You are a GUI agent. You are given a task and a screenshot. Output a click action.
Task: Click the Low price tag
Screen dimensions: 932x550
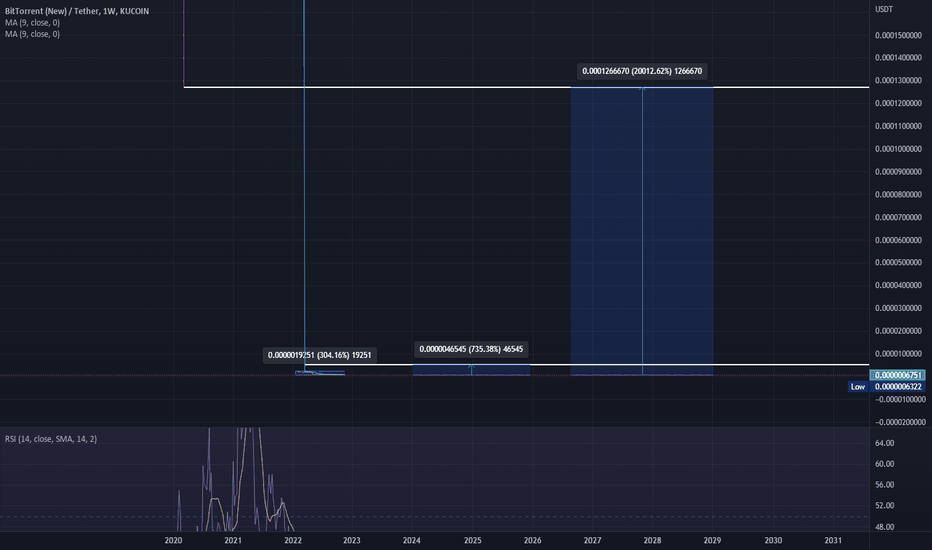858,386
